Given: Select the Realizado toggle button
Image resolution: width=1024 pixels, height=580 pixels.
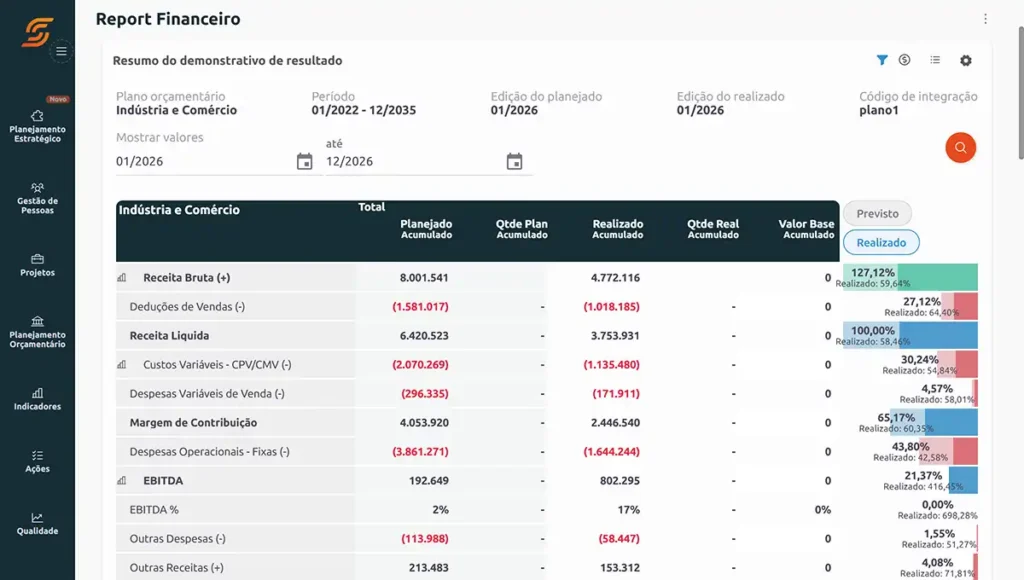Looking at the screenshot, I should [x=881, y=242].
